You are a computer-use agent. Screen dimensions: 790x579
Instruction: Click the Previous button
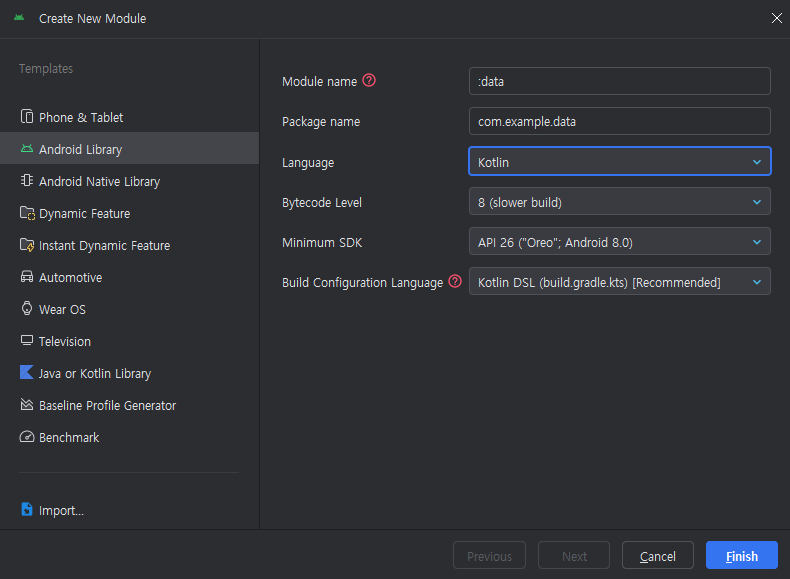489,555
